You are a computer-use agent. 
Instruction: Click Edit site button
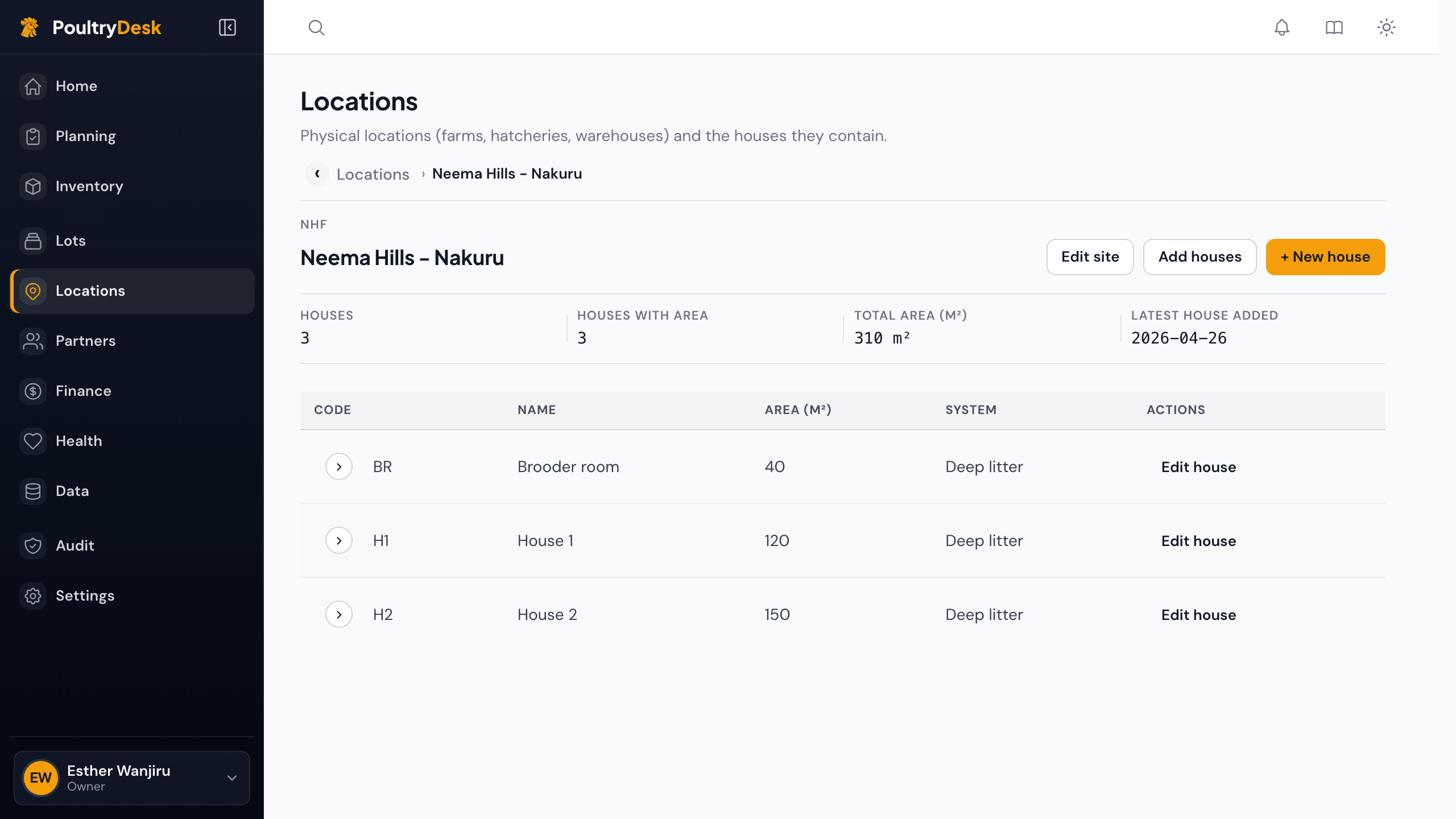tap(1090, 257)
